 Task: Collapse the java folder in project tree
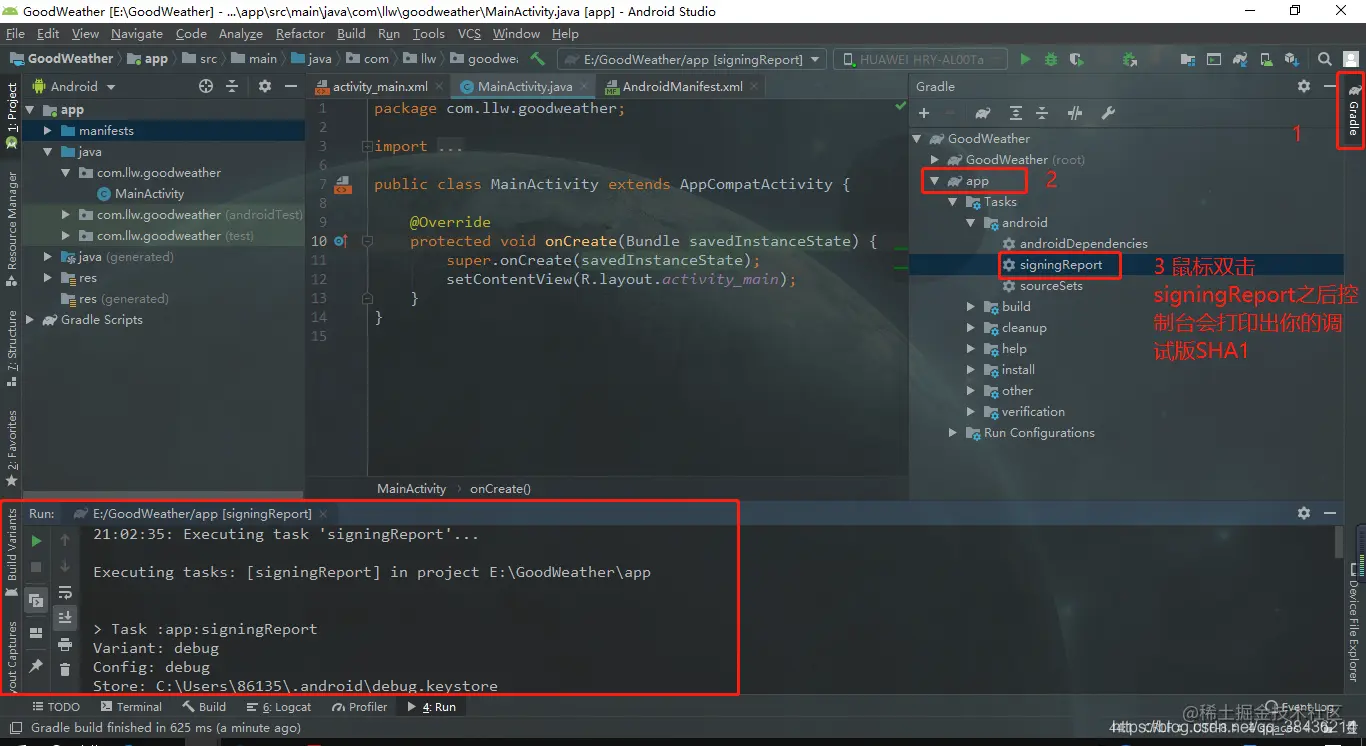47,152
